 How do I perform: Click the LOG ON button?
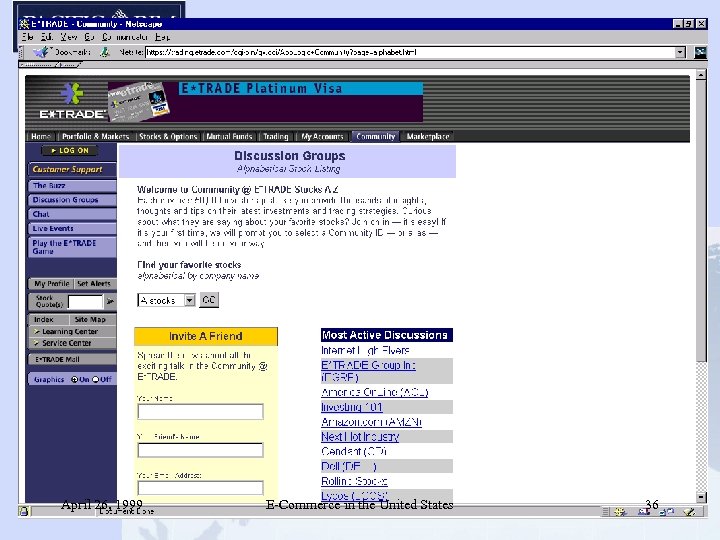70,151
